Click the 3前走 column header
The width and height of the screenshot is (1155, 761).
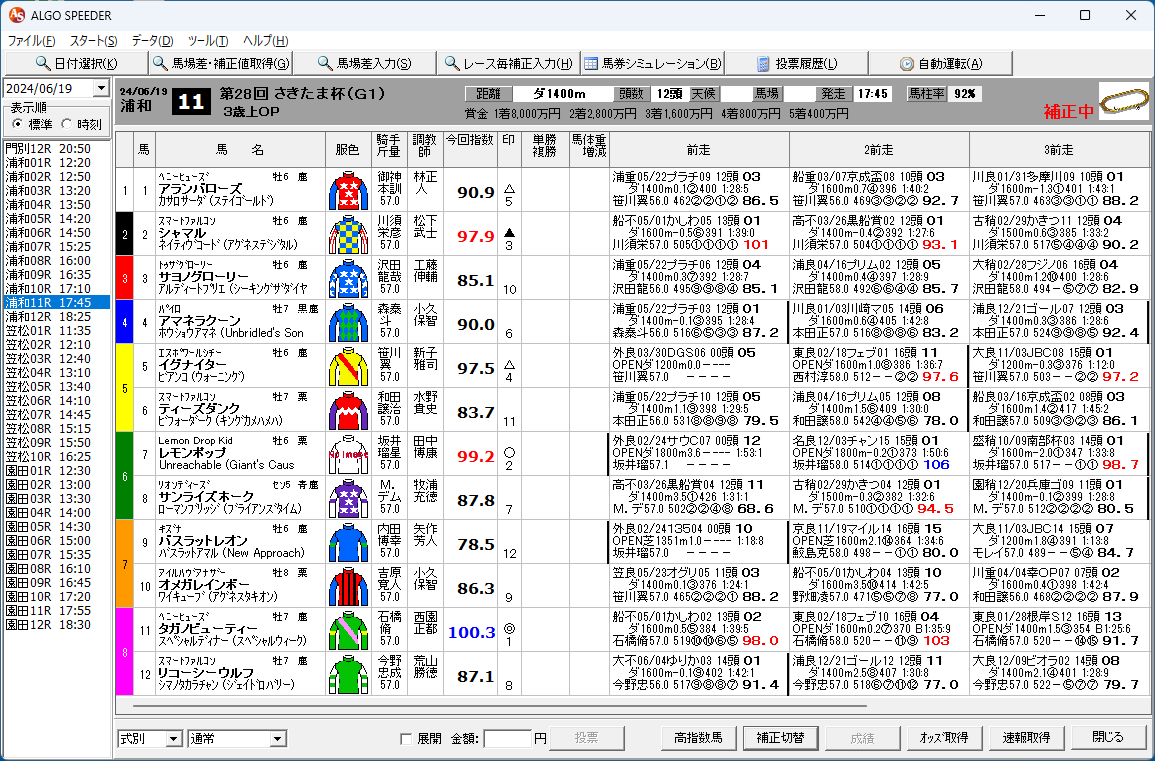tap(1059, 150)
